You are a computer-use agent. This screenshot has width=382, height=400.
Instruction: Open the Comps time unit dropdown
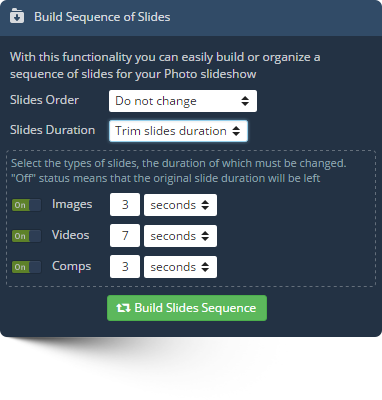pyautogui.click(x=180, y=267)
